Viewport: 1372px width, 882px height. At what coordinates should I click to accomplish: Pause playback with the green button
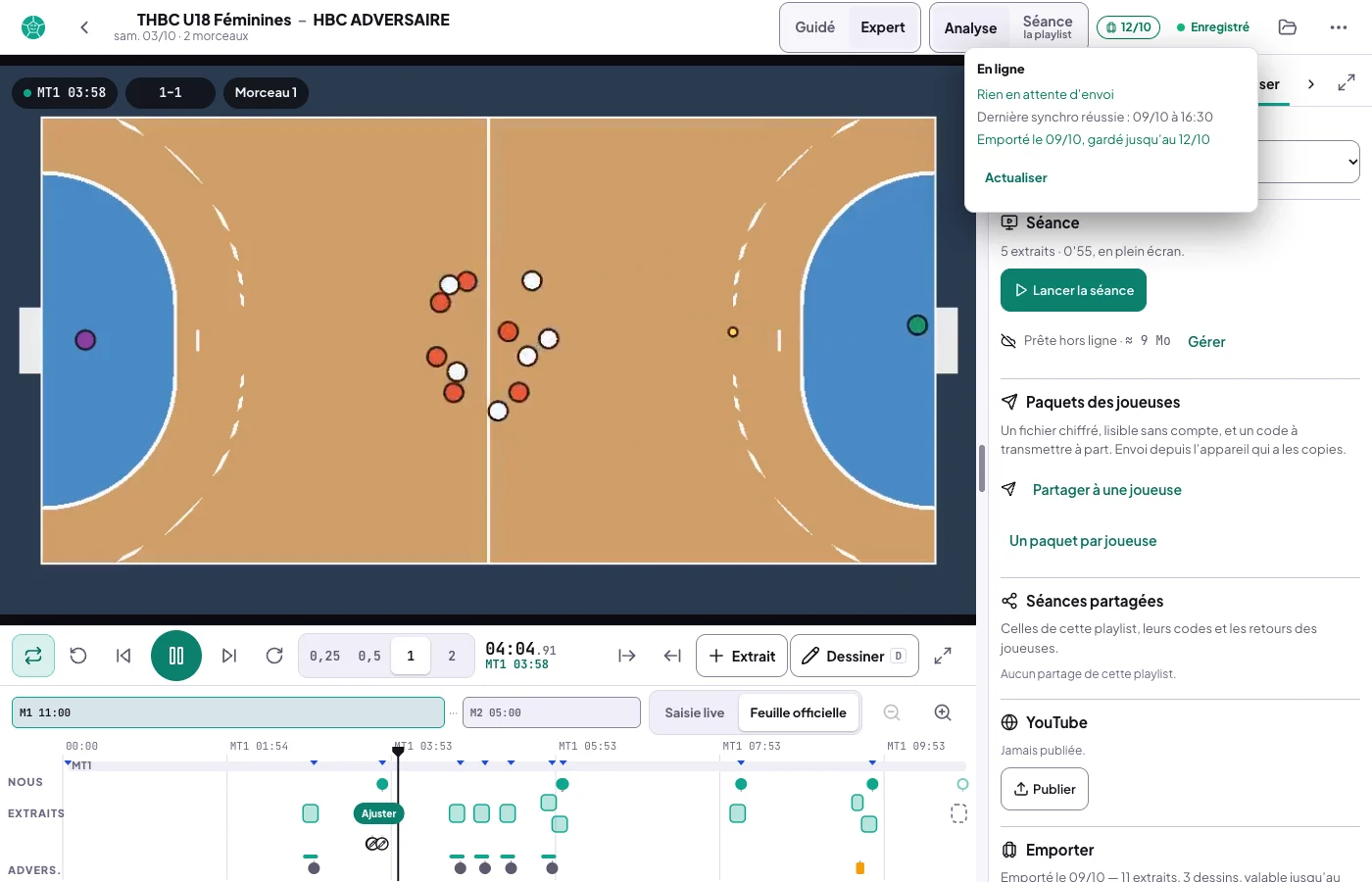[x=176, y=656]
